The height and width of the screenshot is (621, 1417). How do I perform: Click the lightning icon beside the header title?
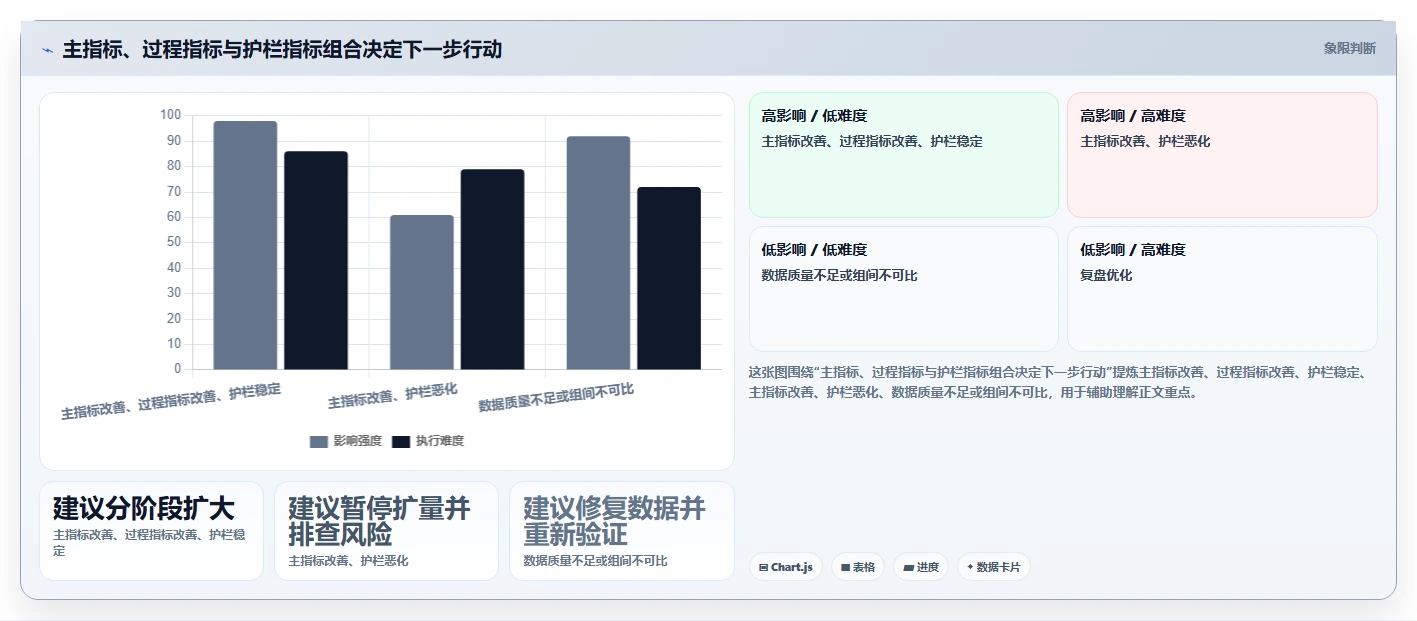click(x=47, y=49)
